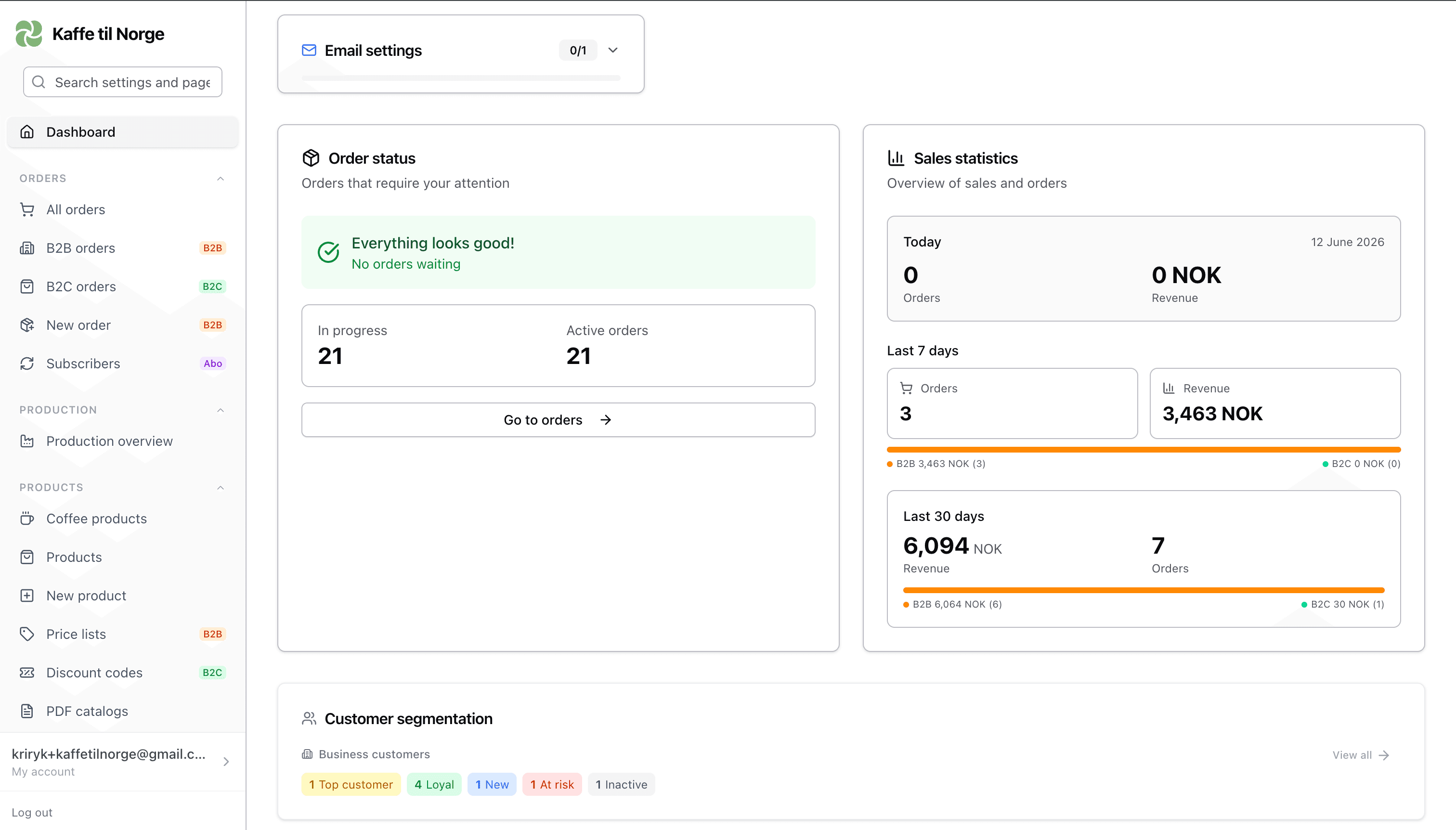Click the New product plus icon
The image size is (1456, 830).
[x=27, y=596]
